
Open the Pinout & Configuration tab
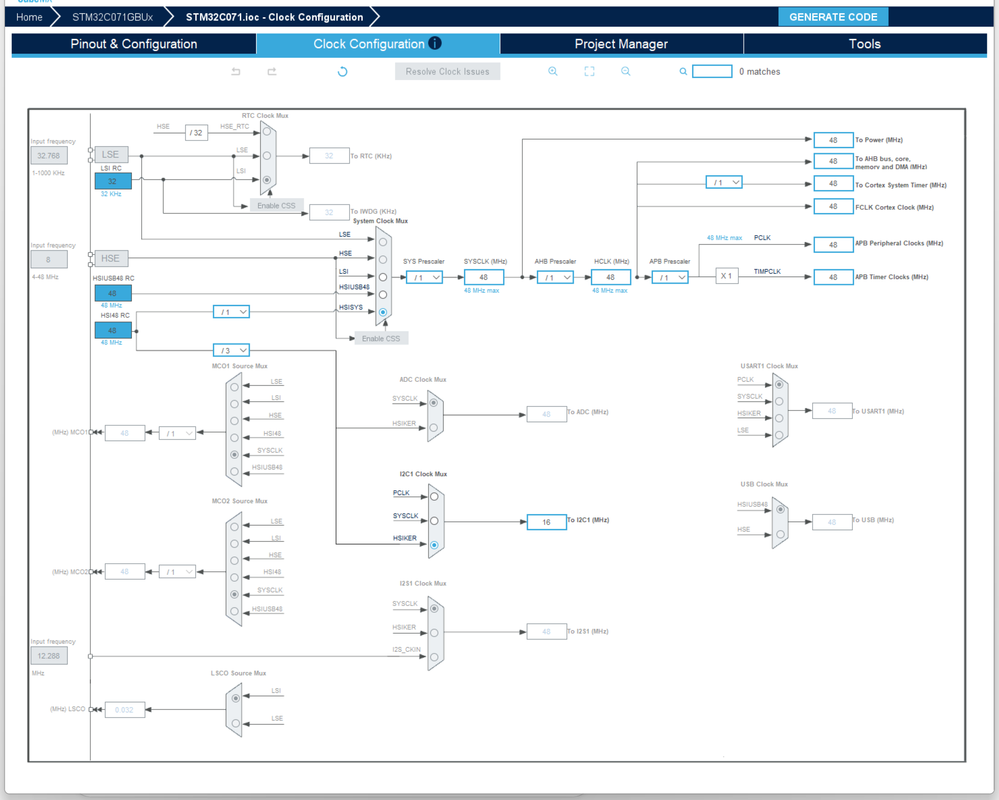click(x=134, y=44)
